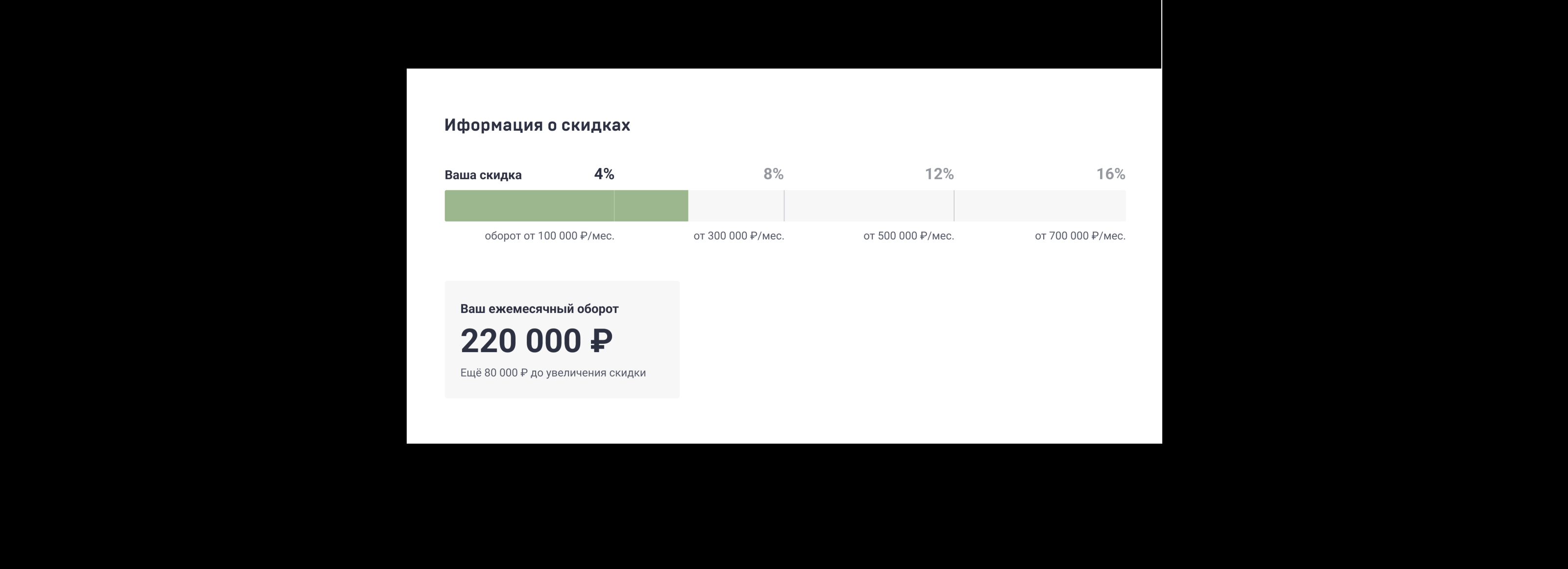Click the bar segment between 12% and 16%
This screenshot has width=1568, height=569.
pyautogui.click(x=1040, y=206)
